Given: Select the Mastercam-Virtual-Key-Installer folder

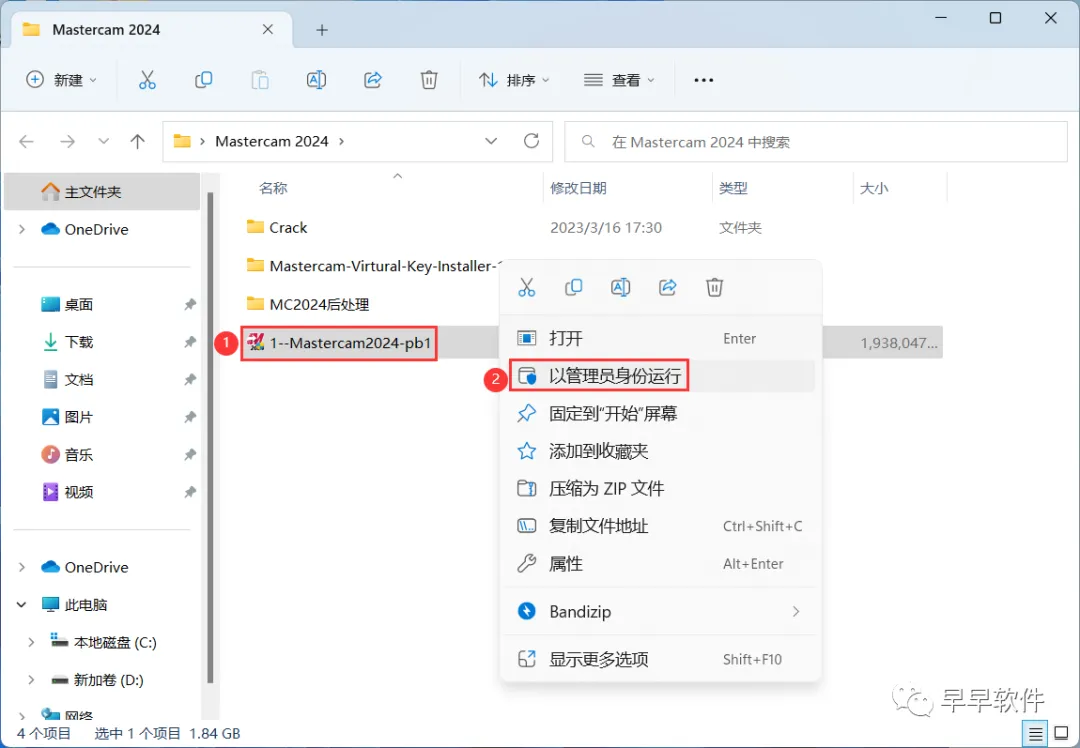Looking at the screenshot, I should point(375,266).
